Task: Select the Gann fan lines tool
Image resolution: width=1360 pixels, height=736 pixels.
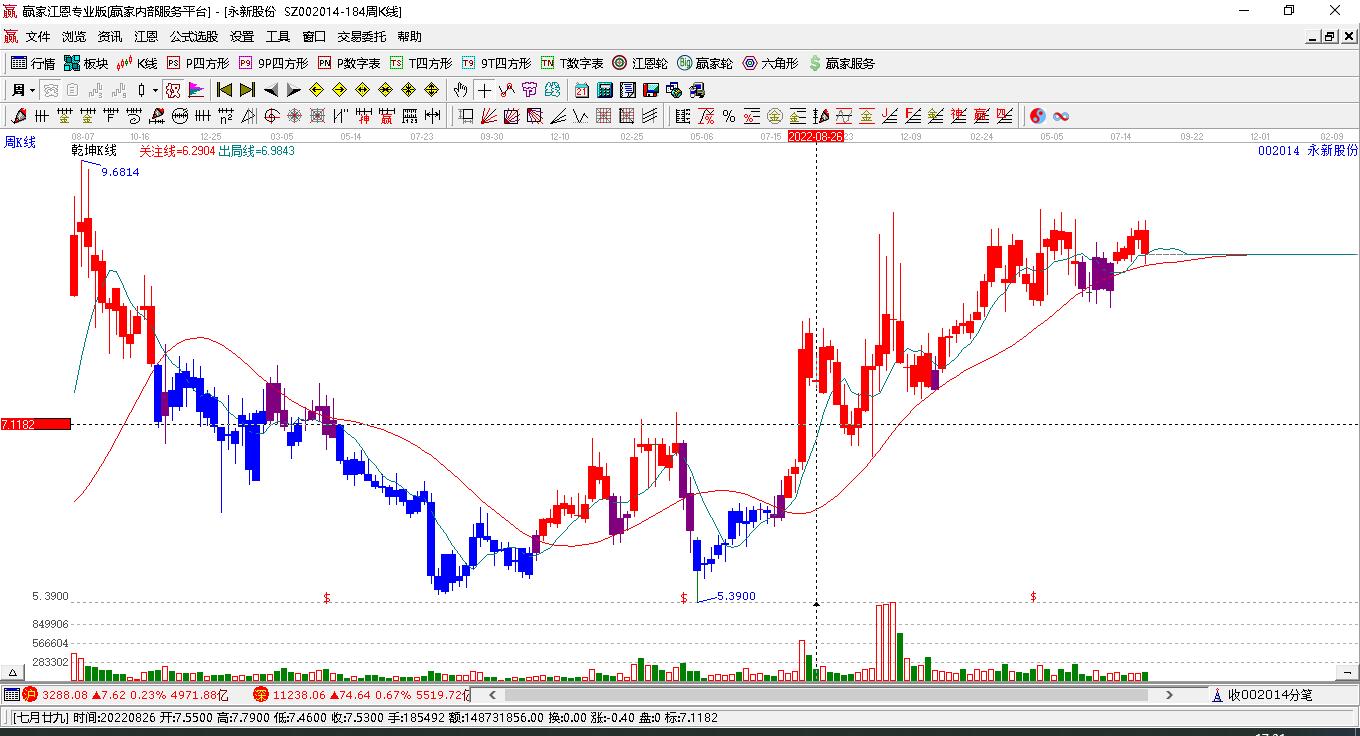Action: pos(487,116)
